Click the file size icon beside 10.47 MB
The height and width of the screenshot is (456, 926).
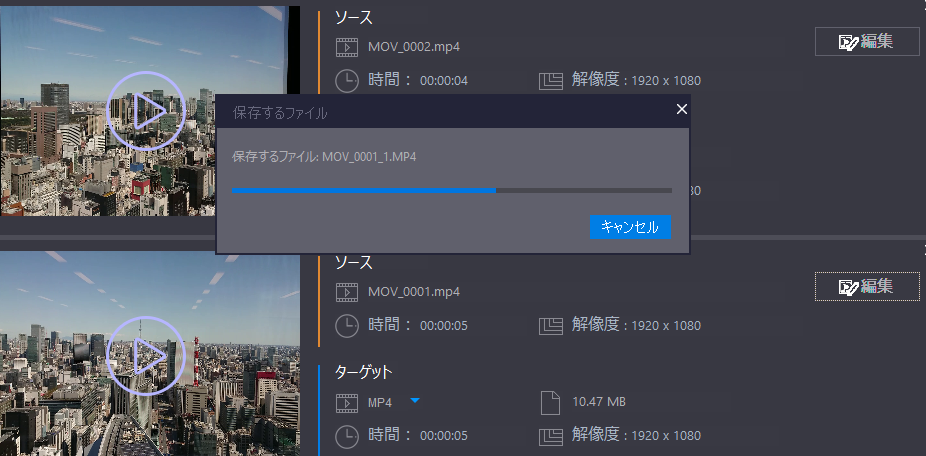coord(549,403)
